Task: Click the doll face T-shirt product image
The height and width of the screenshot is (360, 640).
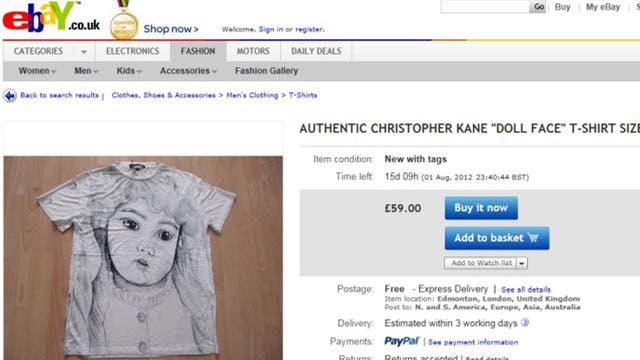Action: pyautogui.click(x=143, y=258)
